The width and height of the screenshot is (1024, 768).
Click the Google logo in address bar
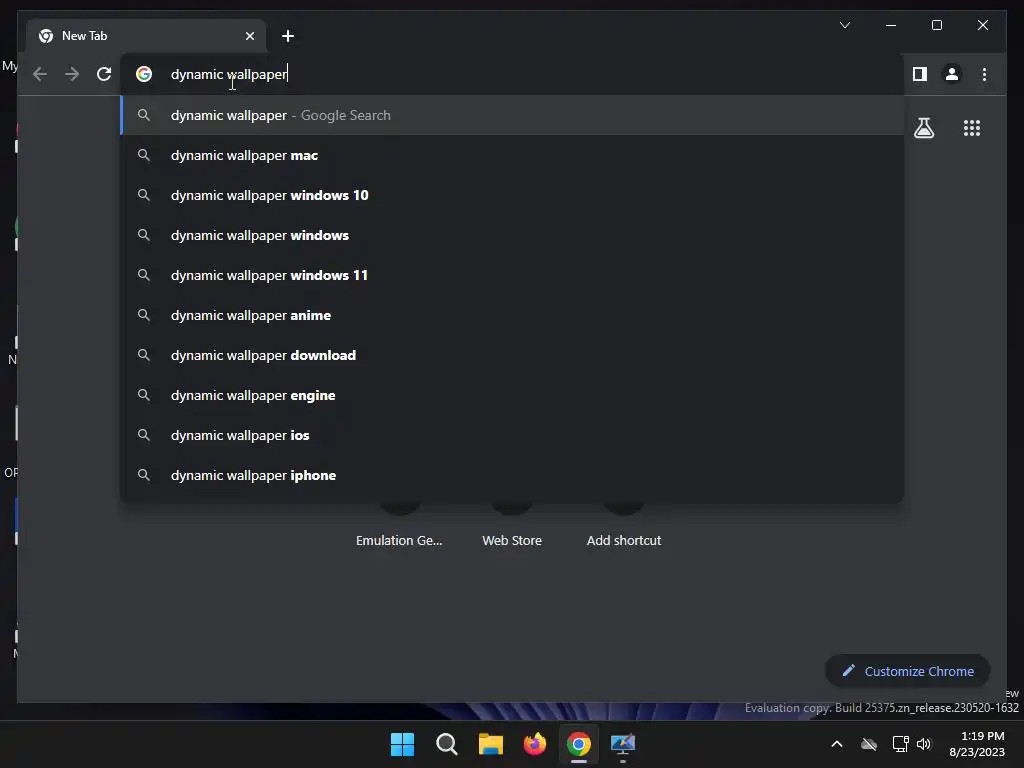pyautogui.click(x=144, y=74)
